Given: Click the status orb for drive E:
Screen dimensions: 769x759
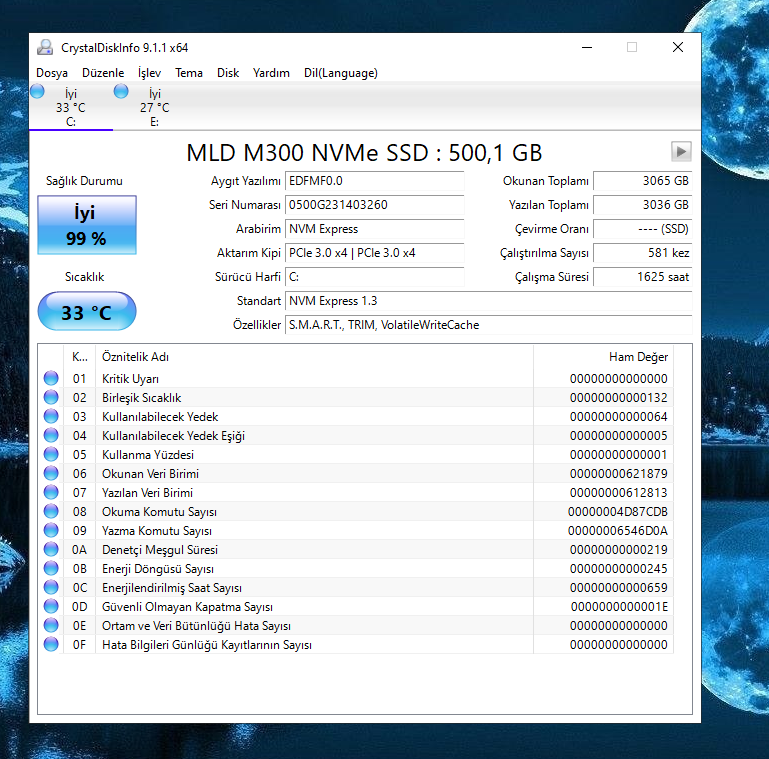Looking at the screenshot, I should (121, 92).
